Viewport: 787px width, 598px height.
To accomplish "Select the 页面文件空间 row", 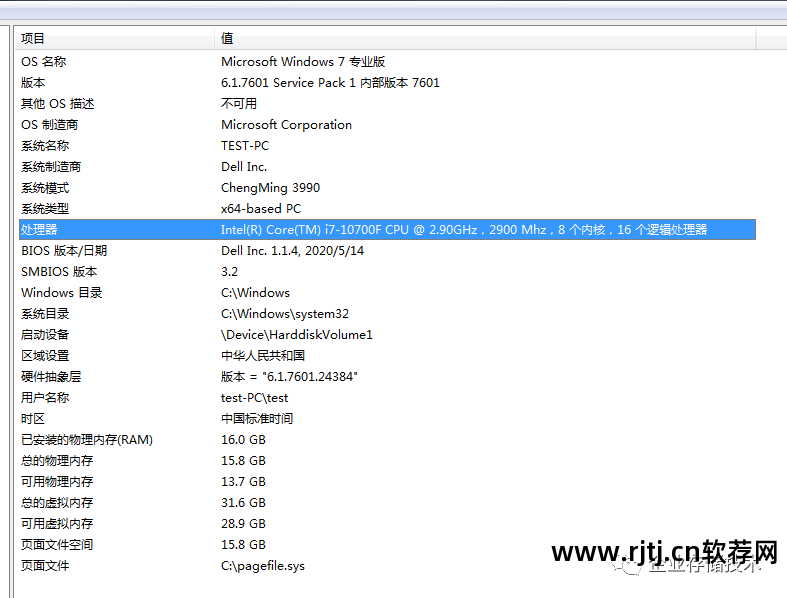I will point(387,545).
